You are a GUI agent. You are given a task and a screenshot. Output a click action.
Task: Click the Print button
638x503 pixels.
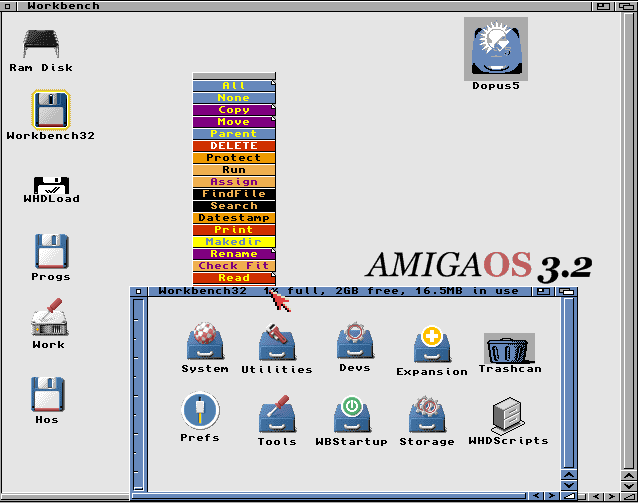pyautogui.click(x=234, y=230)
